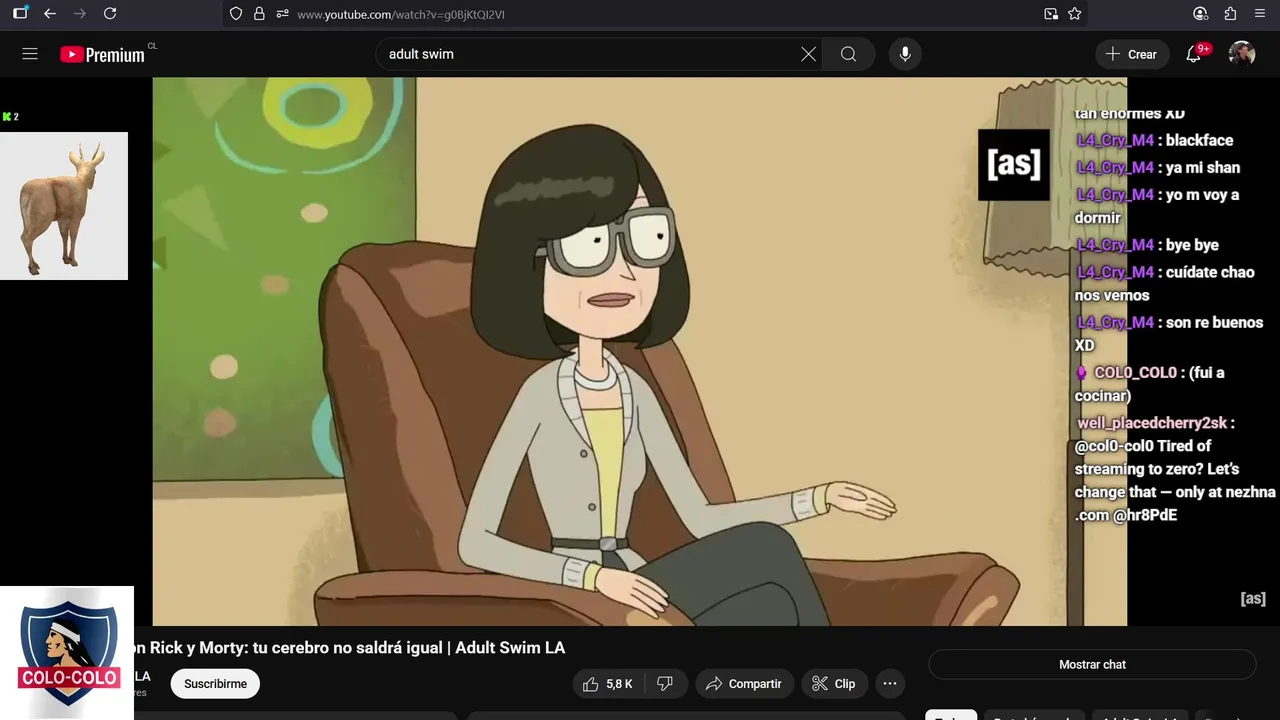Share the video via Compartir

[x=744, y=684]
